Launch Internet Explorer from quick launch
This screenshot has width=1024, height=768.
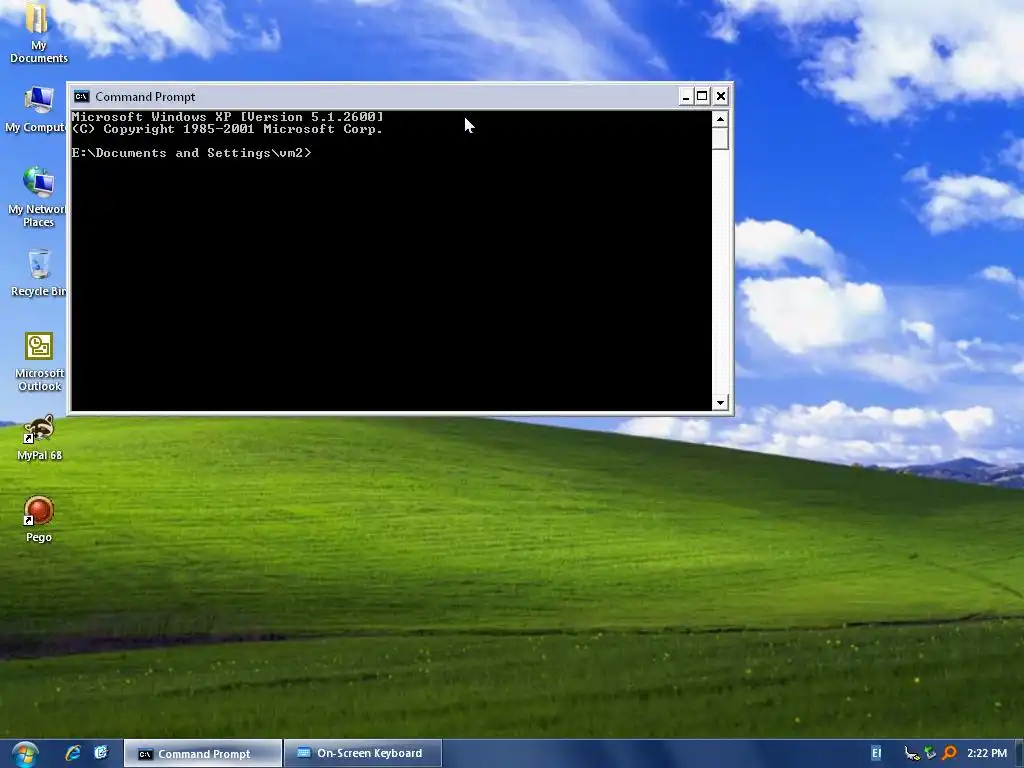72,753
